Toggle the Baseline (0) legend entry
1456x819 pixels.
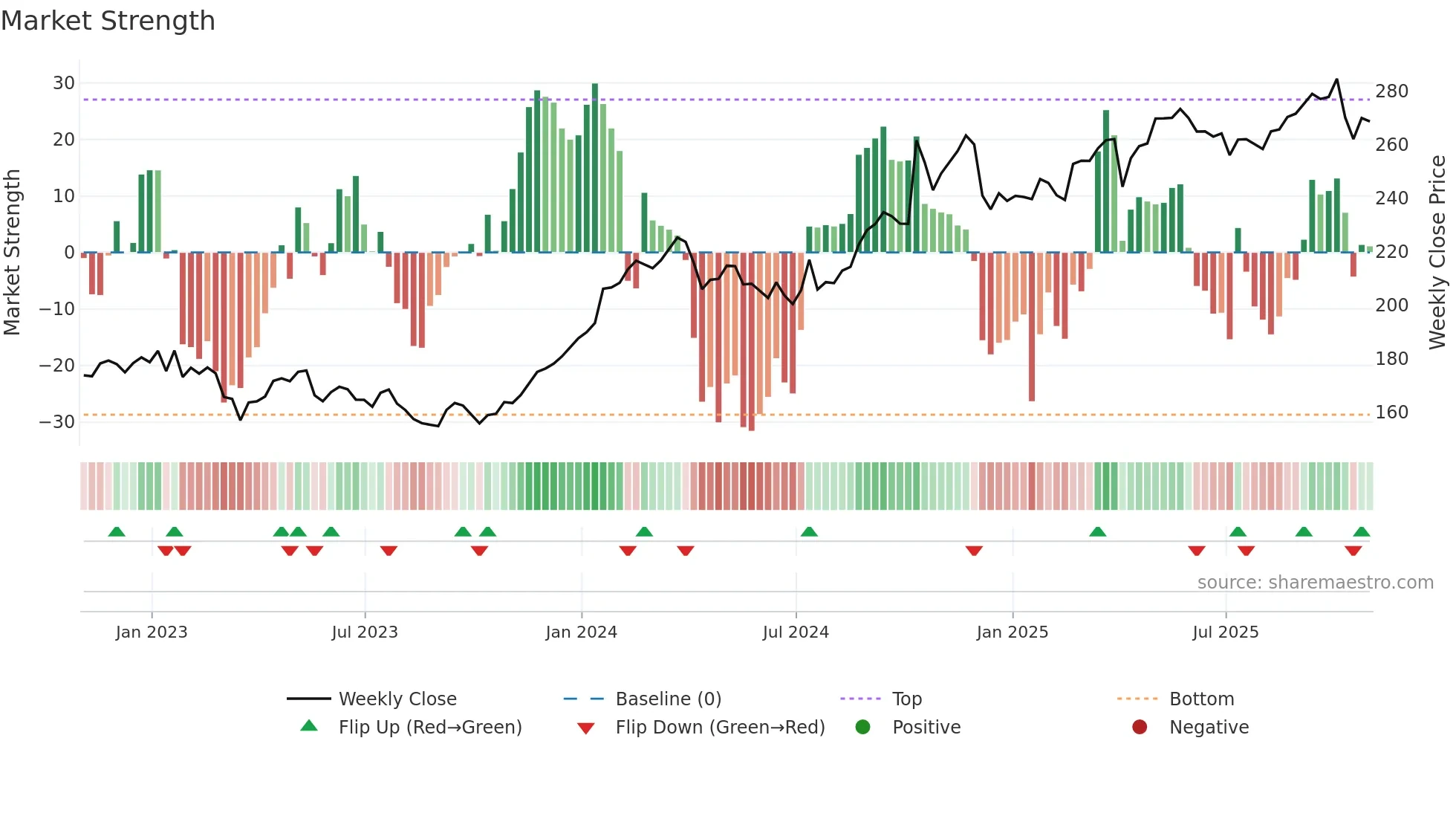coord(643,699)
